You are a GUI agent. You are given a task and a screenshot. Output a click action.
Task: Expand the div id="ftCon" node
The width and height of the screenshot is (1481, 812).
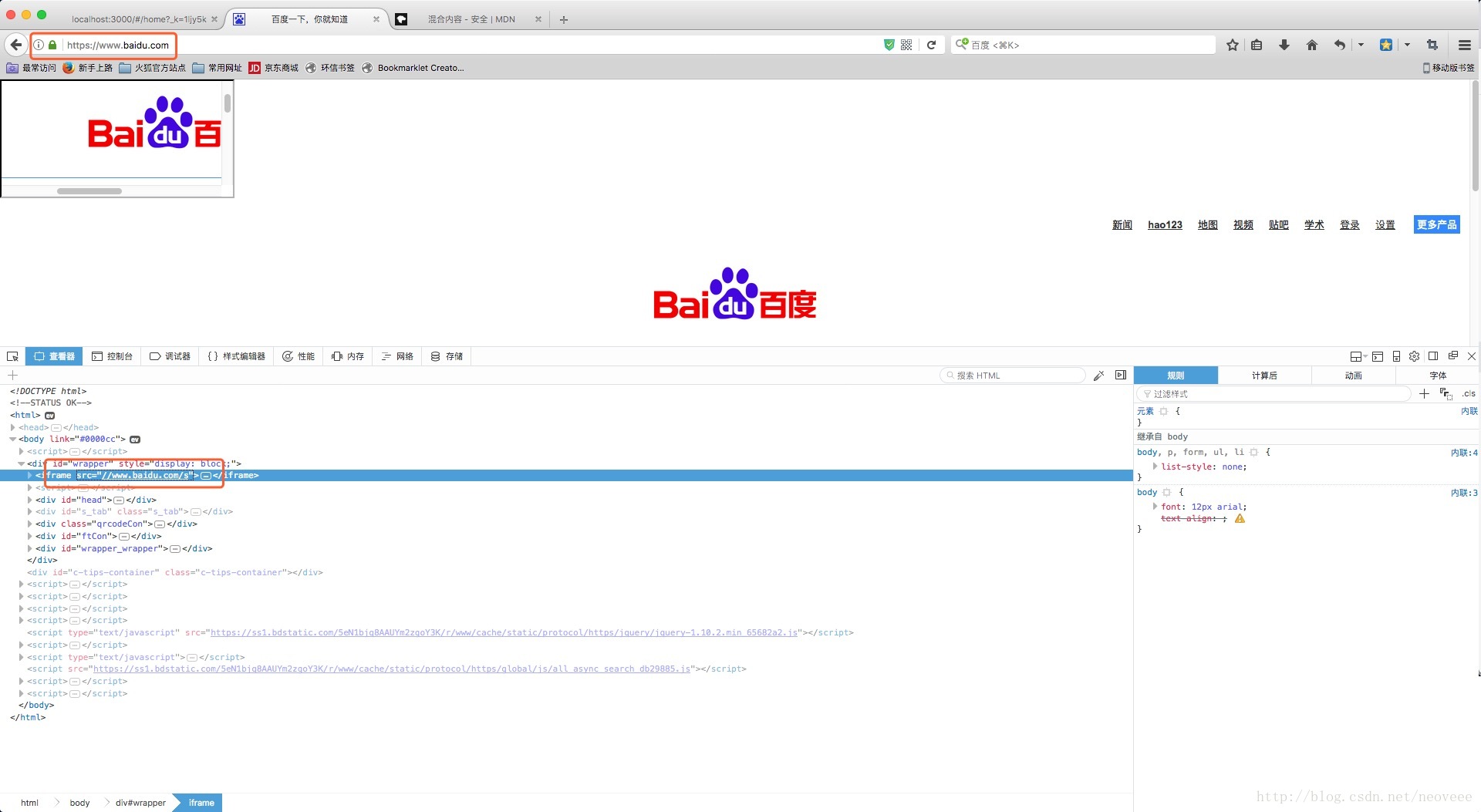(30, 536)
